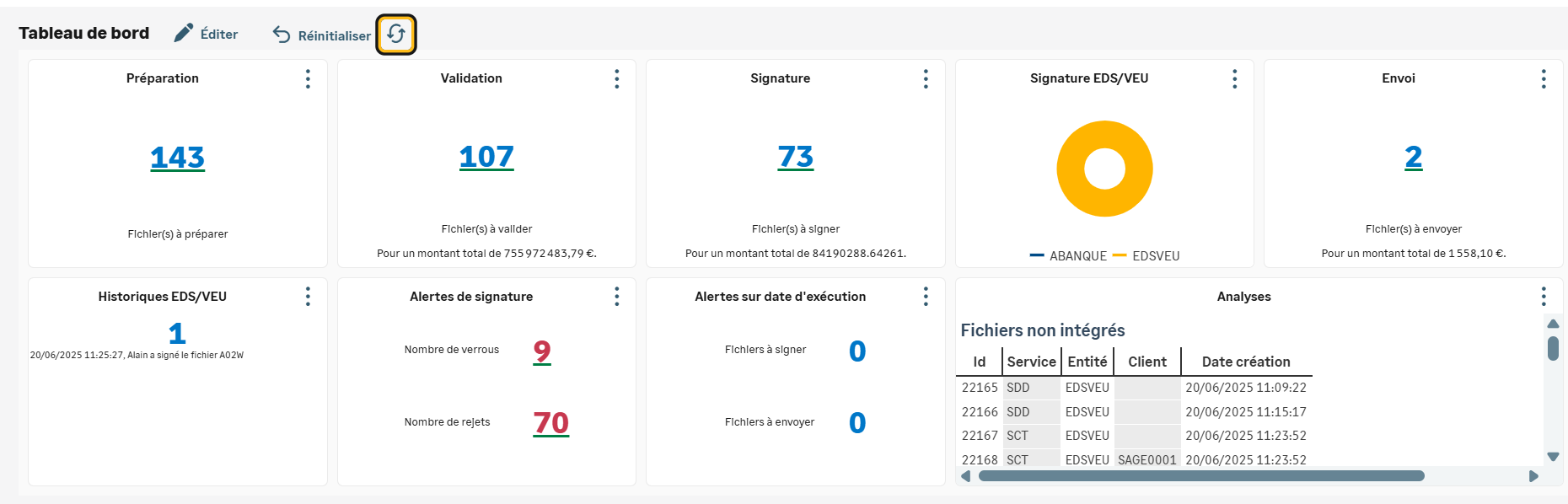Open Historiques EDS/VEU card options menu
The width and height of the screenshot is (1568, 504).
click(308, 297)
